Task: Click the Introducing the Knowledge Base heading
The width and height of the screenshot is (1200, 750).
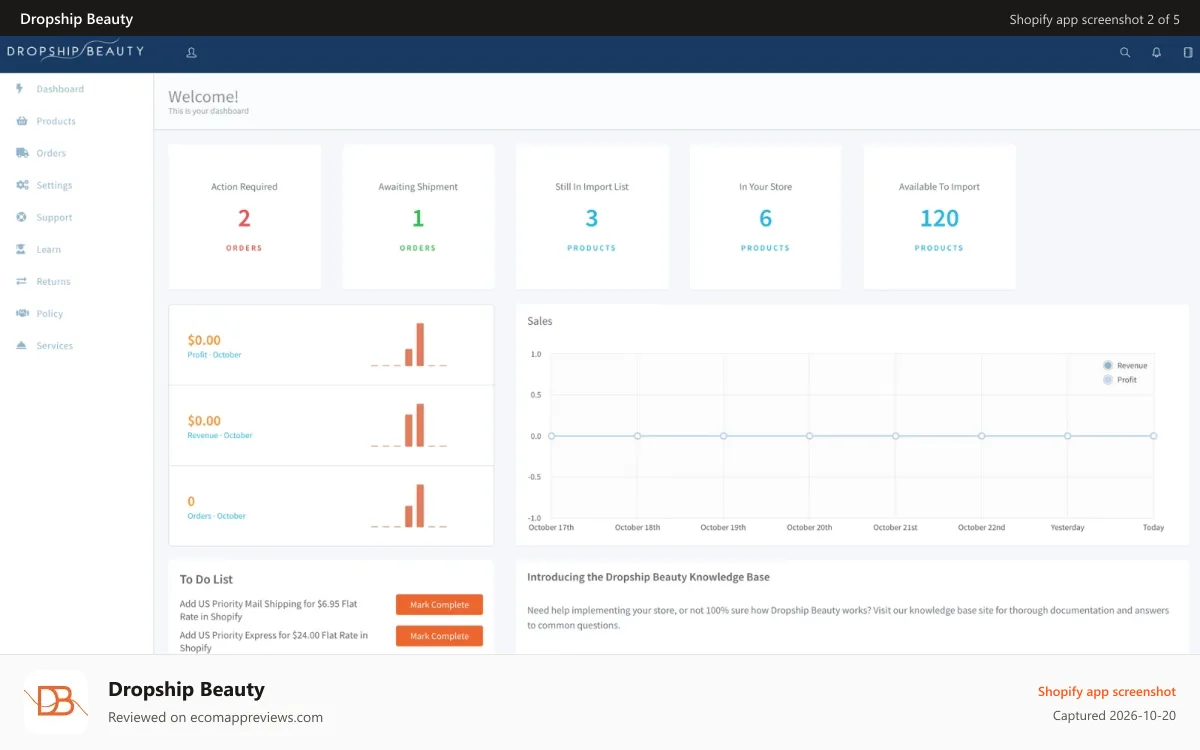Action: (648, 577)
